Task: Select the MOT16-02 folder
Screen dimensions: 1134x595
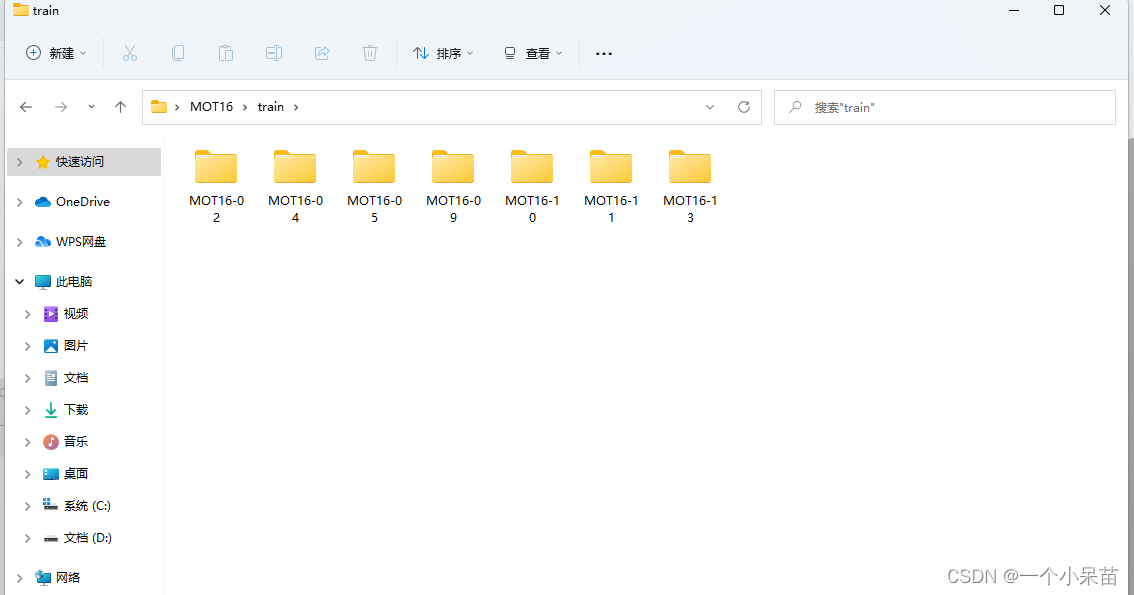Action: point(216,187)
